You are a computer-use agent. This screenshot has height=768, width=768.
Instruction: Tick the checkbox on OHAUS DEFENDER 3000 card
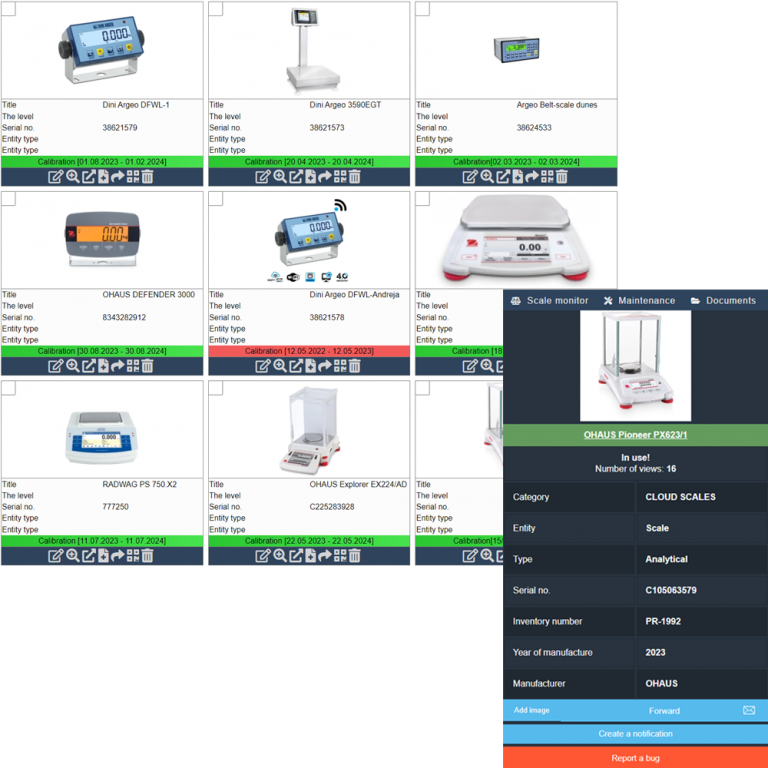(8, 198)
